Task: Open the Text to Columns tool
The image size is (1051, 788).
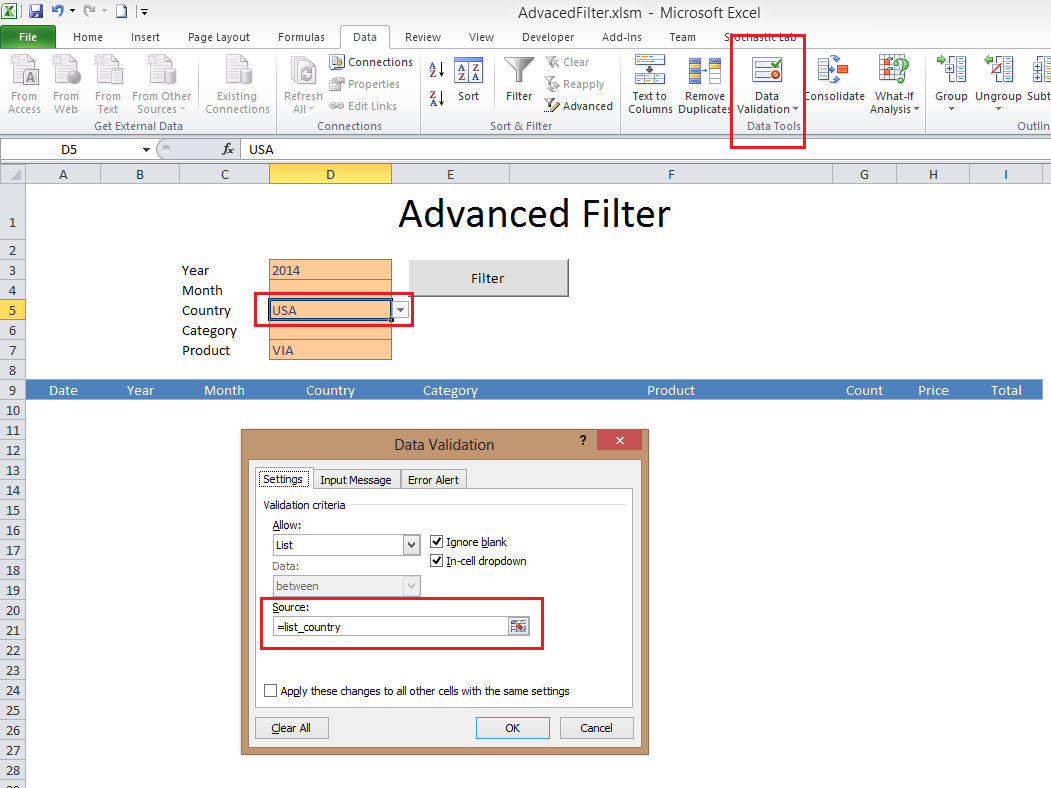Action: [x=650, y=71]
